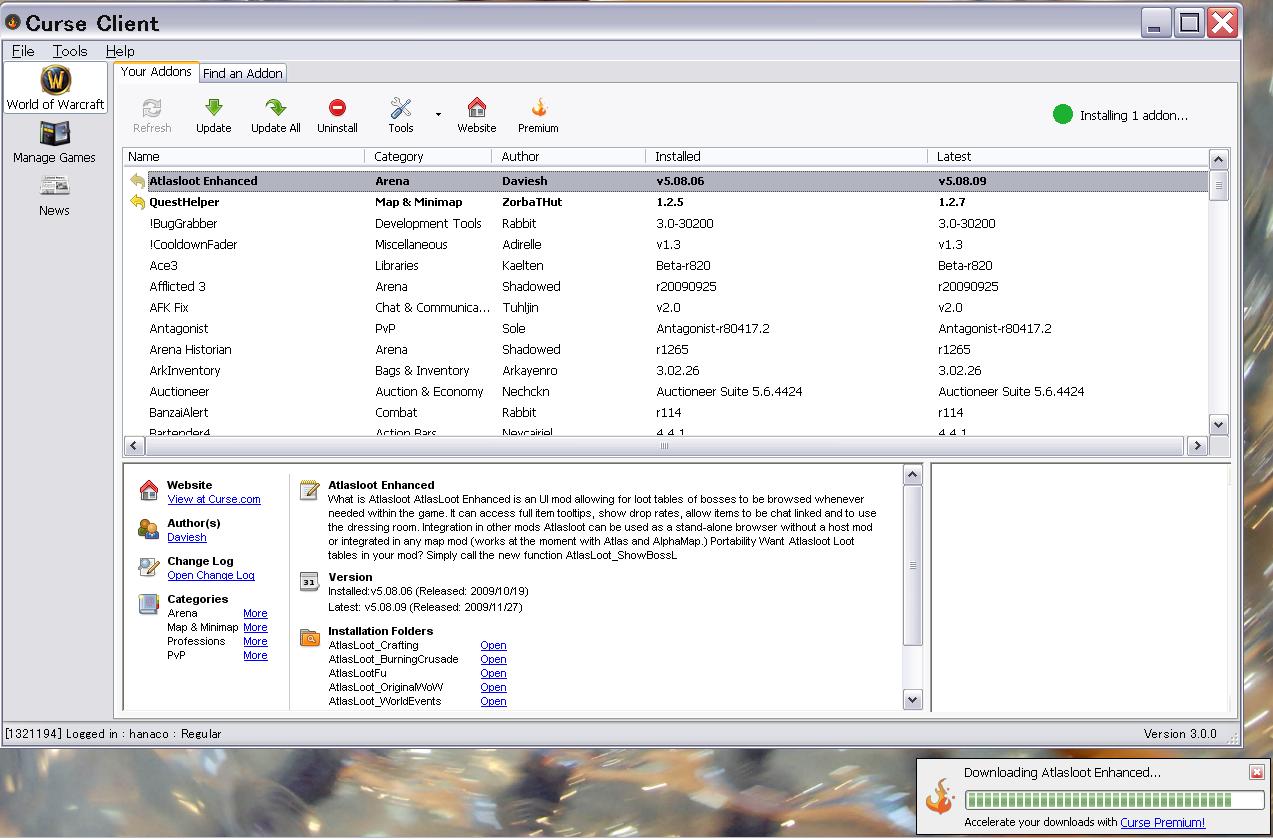Screen dimensions: 1273x839
Task: Switch to the Your Addons tab
Action: click(x=156, y=71)
